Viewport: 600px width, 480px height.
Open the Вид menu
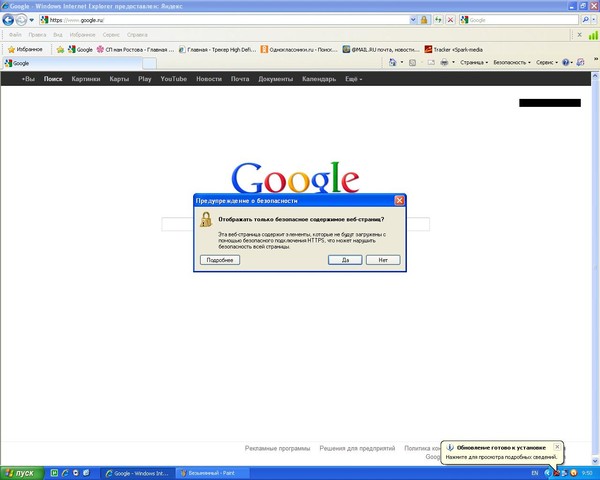pyautogui.click(x=57, y=35)
